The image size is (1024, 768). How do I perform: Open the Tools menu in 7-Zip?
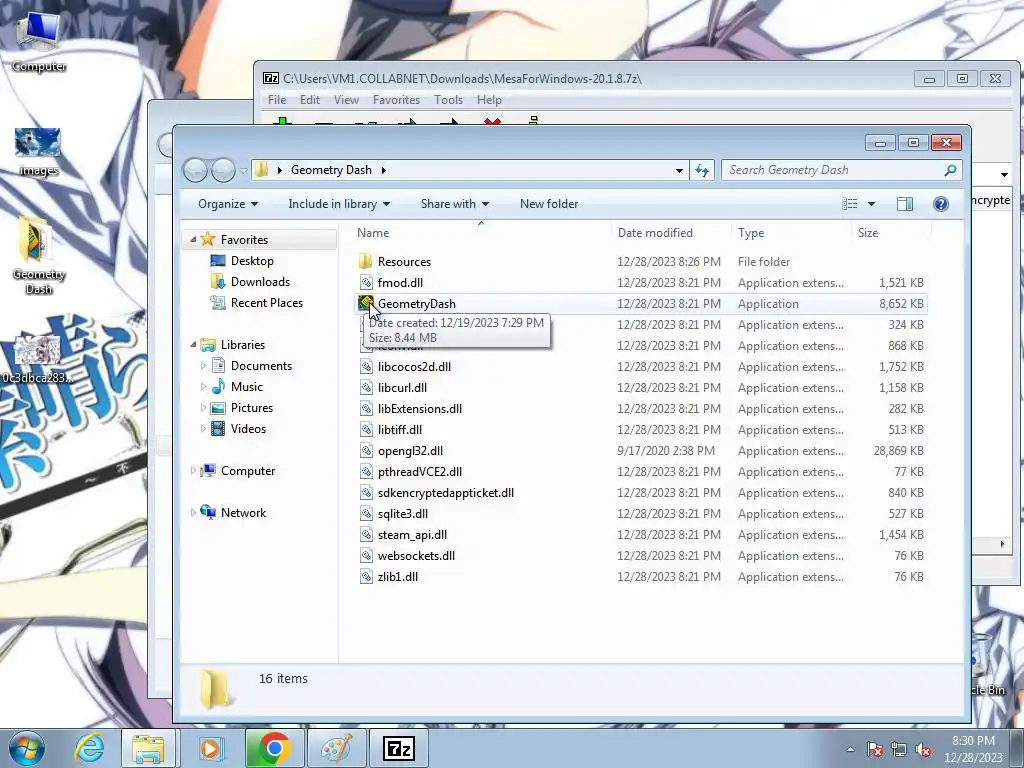coord(448,100)
